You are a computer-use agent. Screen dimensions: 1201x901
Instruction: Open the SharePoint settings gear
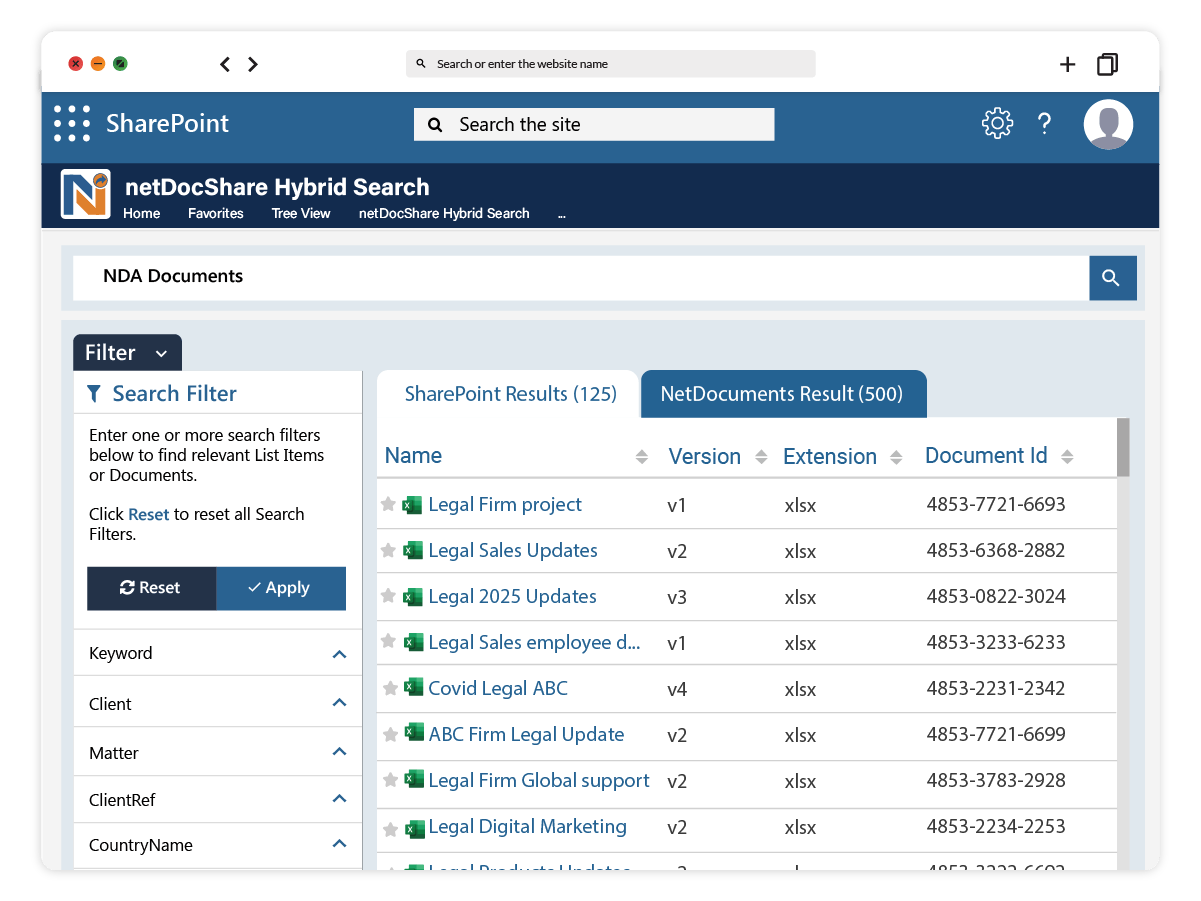(997, 123)
